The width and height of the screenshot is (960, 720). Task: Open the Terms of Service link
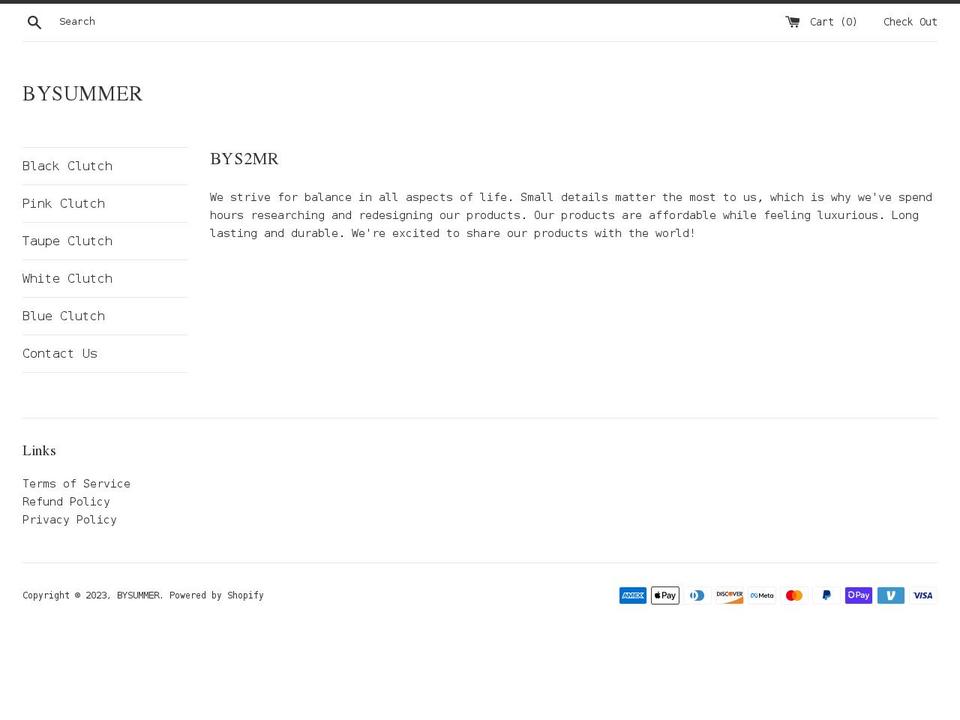click(77, 484)
